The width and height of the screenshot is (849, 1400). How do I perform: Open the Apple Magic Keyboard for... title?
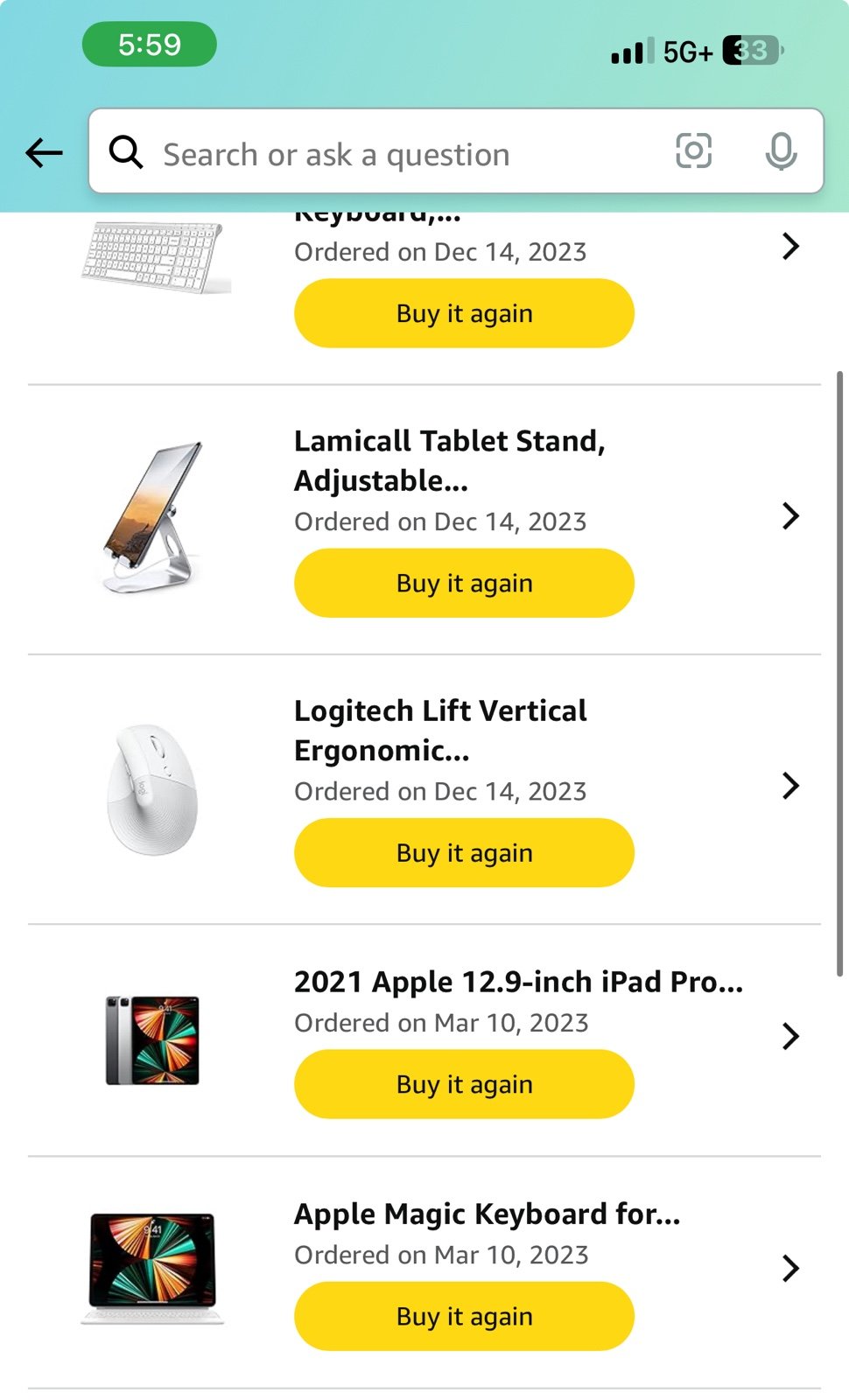click(487, 1214)
